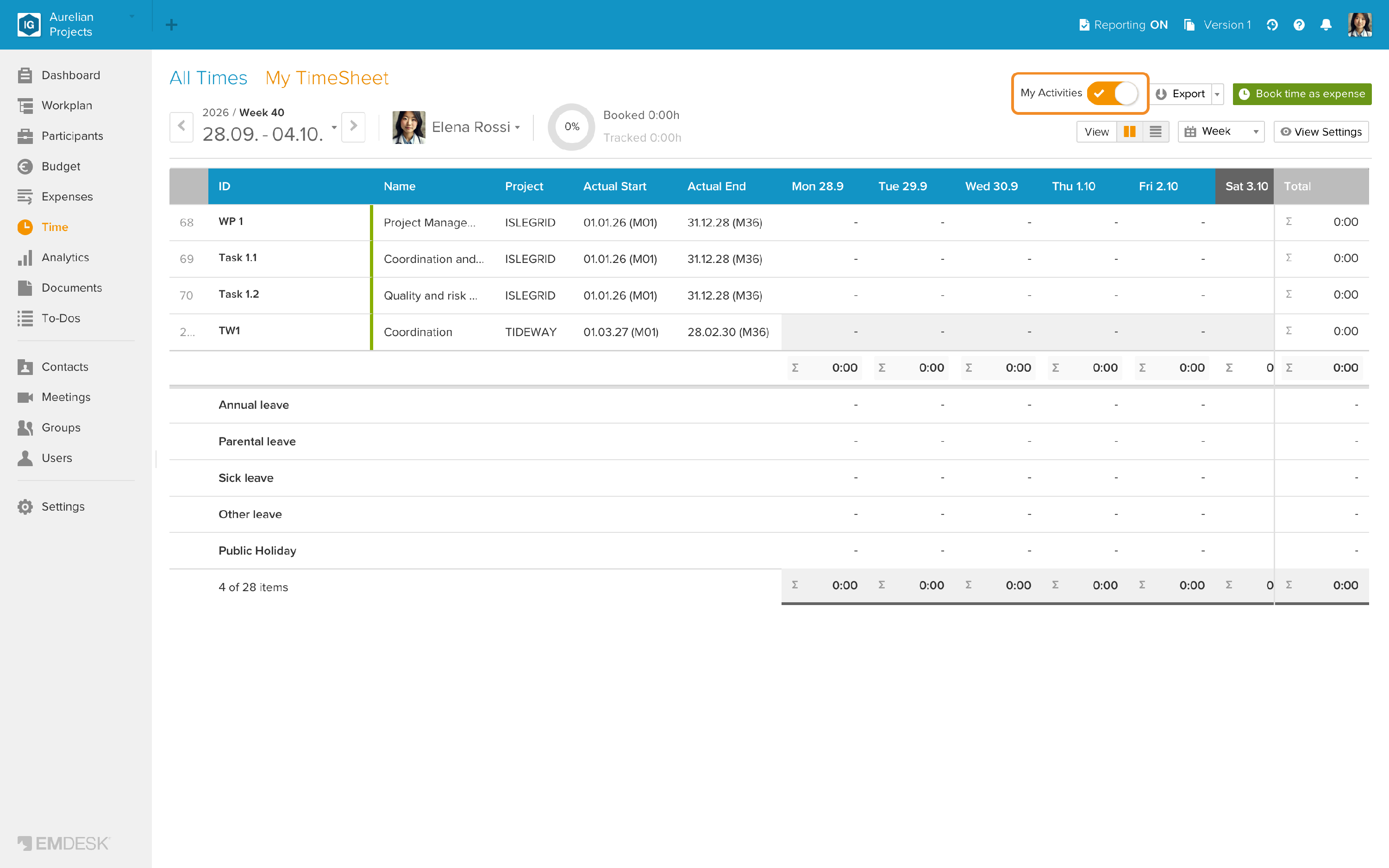Click Book time as expense button
Screen dimensions: 1389x868
pyautogui.click(x=1302, y=94)
